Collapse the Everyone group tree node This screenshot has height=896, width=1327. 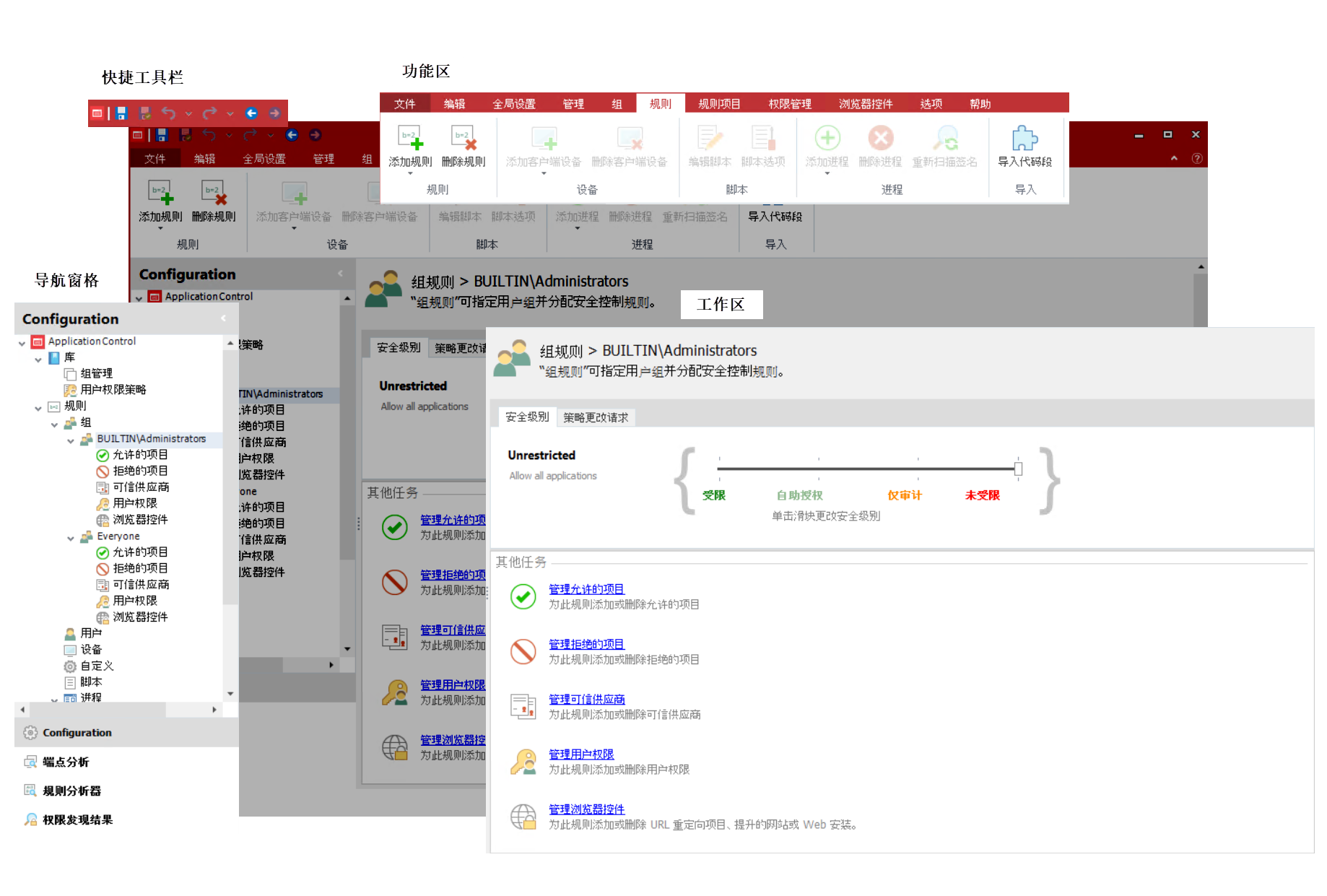pyautogui.click(x=71, y=538)
